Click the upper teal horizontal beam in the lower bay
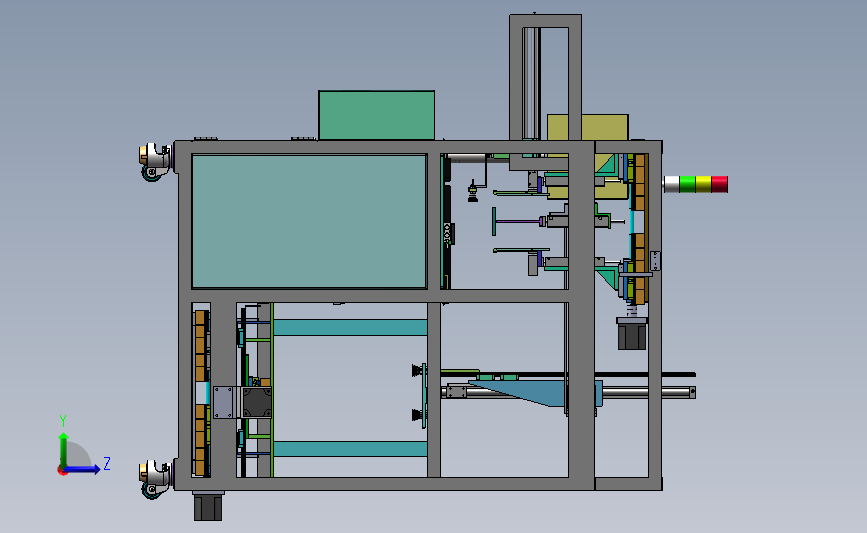 point(351,327)
